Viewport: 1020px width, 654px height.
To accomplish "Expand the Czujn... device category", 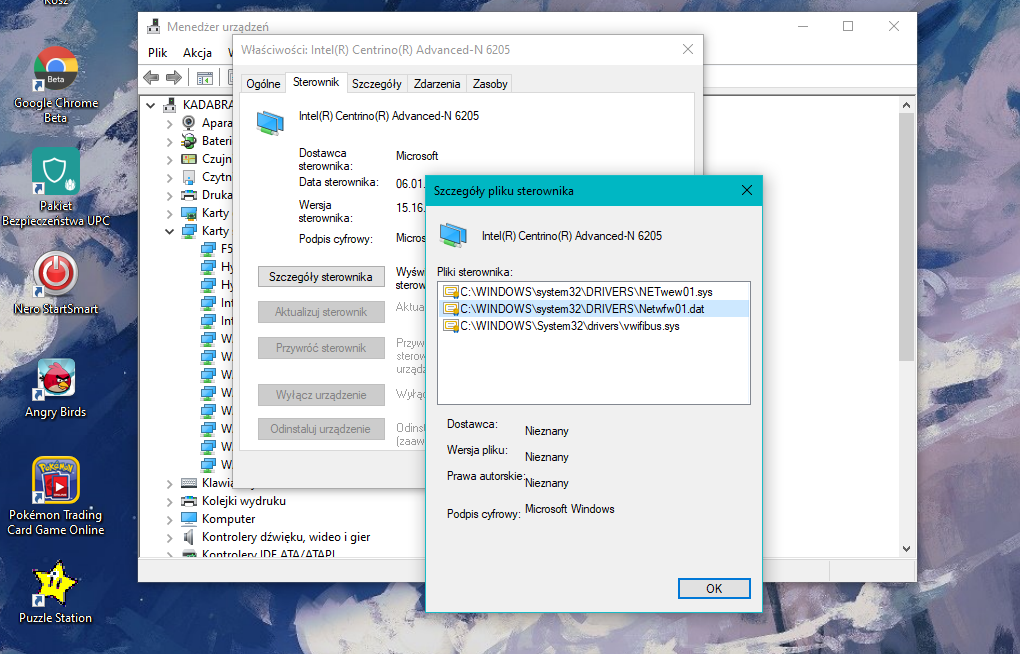I will click(x=169, y=159).
